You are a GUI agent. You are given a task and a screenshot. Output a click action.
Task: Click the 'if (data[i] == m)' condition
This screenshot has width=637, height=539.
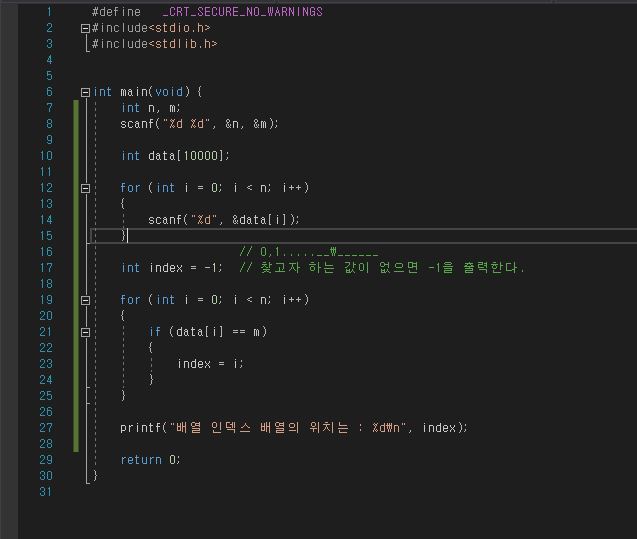click(208, 332)
